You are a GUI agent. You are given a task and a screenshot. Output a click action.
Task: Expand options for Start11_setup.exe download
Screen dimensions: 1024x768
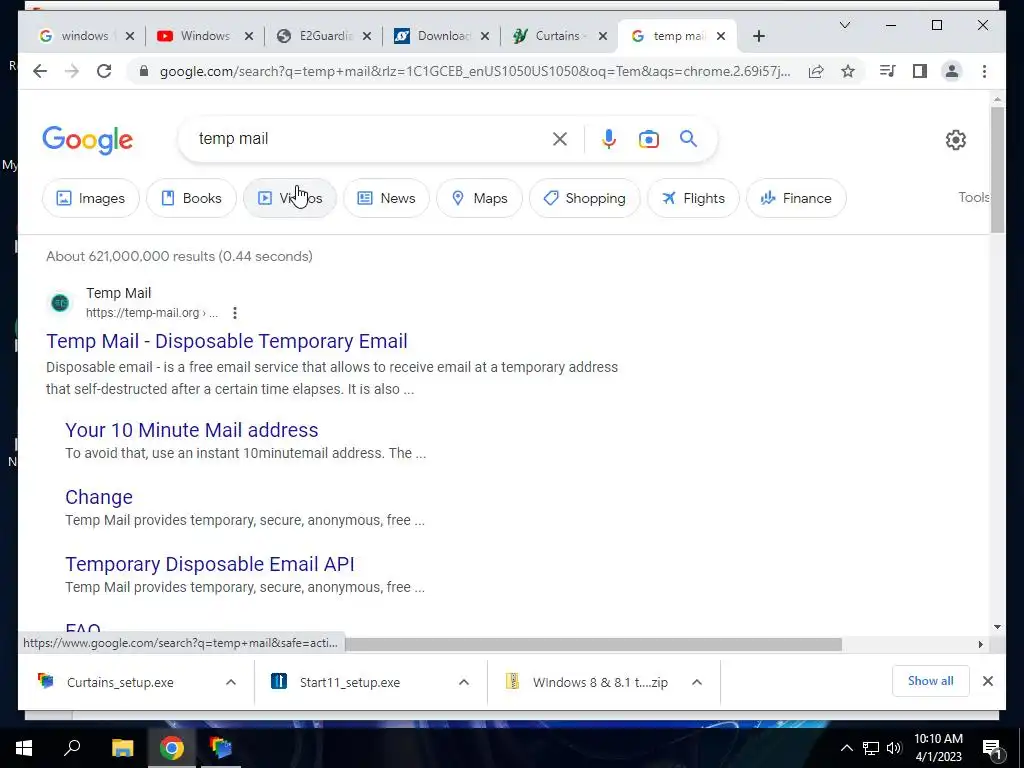(464, 682)
